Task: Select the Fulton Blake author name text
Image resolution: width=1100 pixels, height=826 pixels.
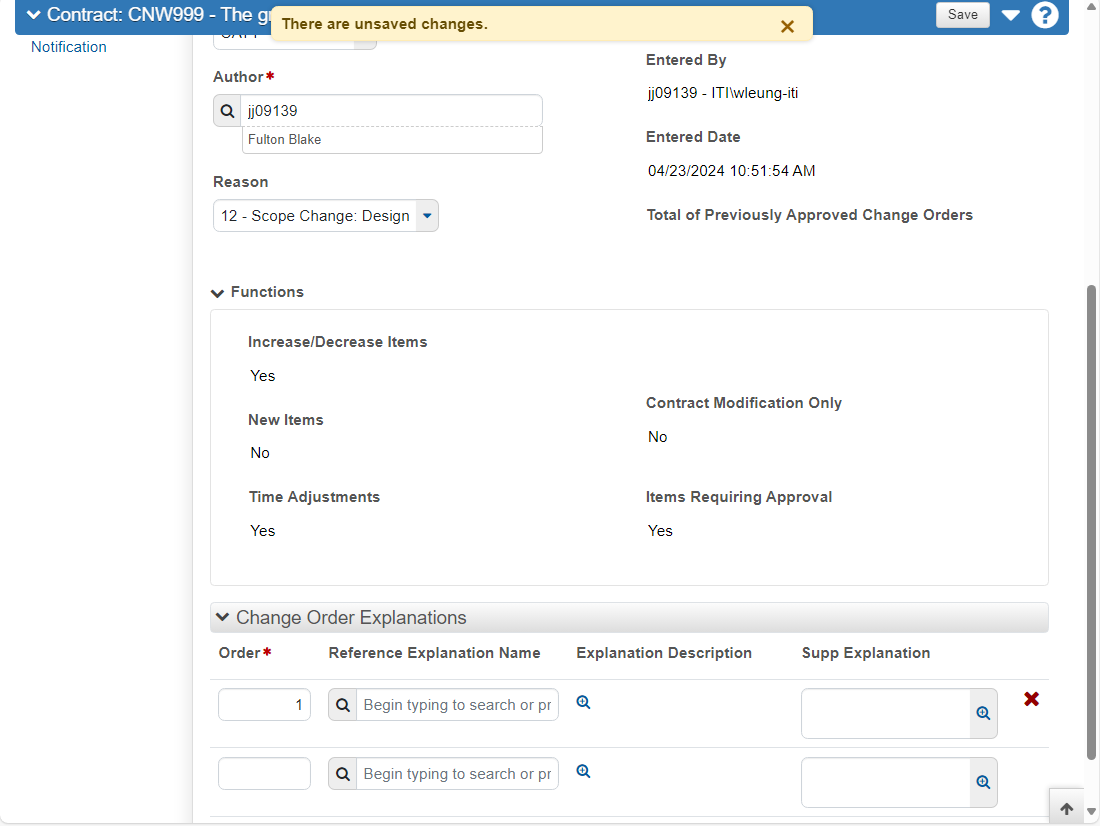Action: pos(284,140)
